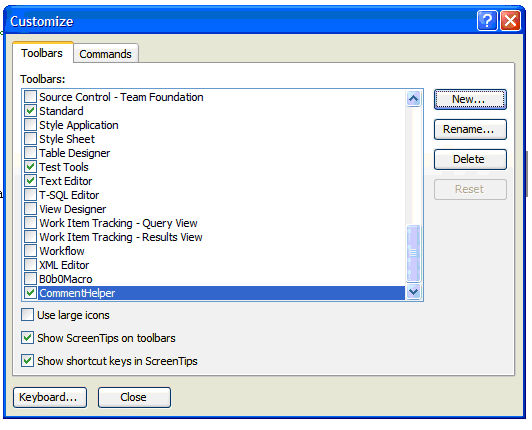
Task: Enable Use large icons option
Action: tap(27, 315)
